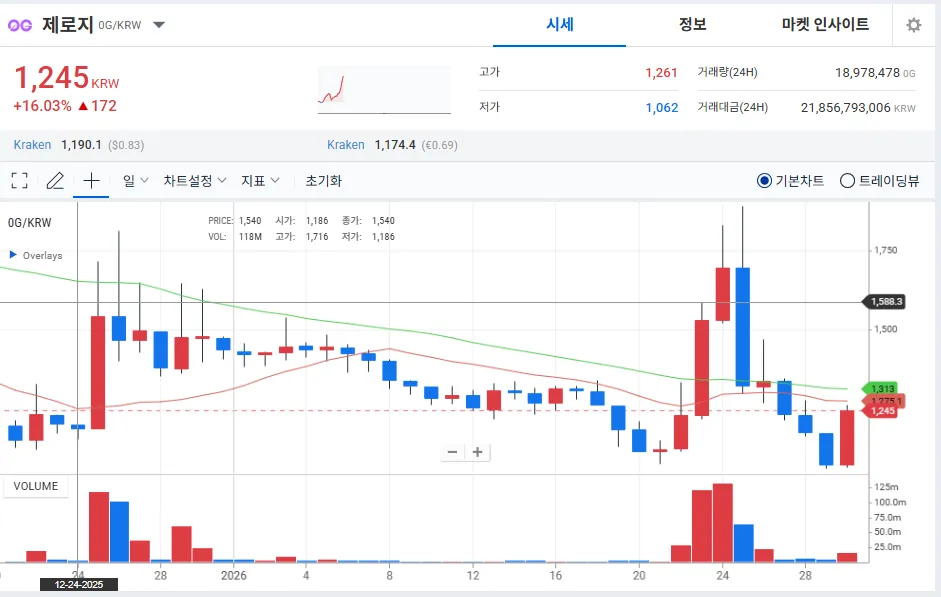
Task: Expand the Overlays triangle toggle
Action: [x=13, y=255]
